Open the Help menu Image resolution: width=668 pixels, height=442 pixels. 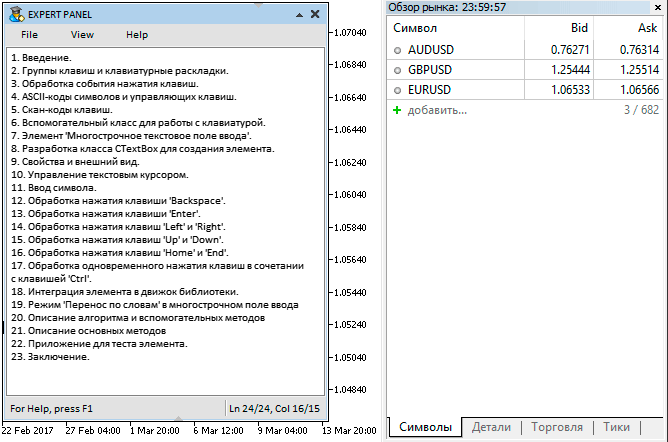137,35
